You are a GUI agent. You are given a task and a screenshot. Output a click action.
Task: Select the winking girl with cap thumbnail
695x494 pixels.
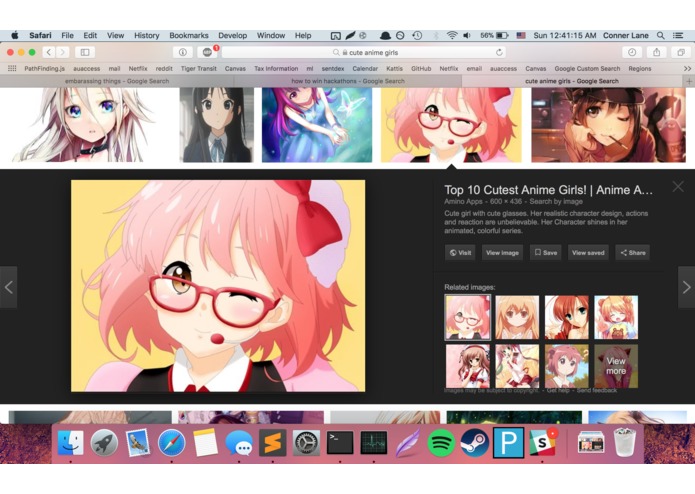click(608, 124)
